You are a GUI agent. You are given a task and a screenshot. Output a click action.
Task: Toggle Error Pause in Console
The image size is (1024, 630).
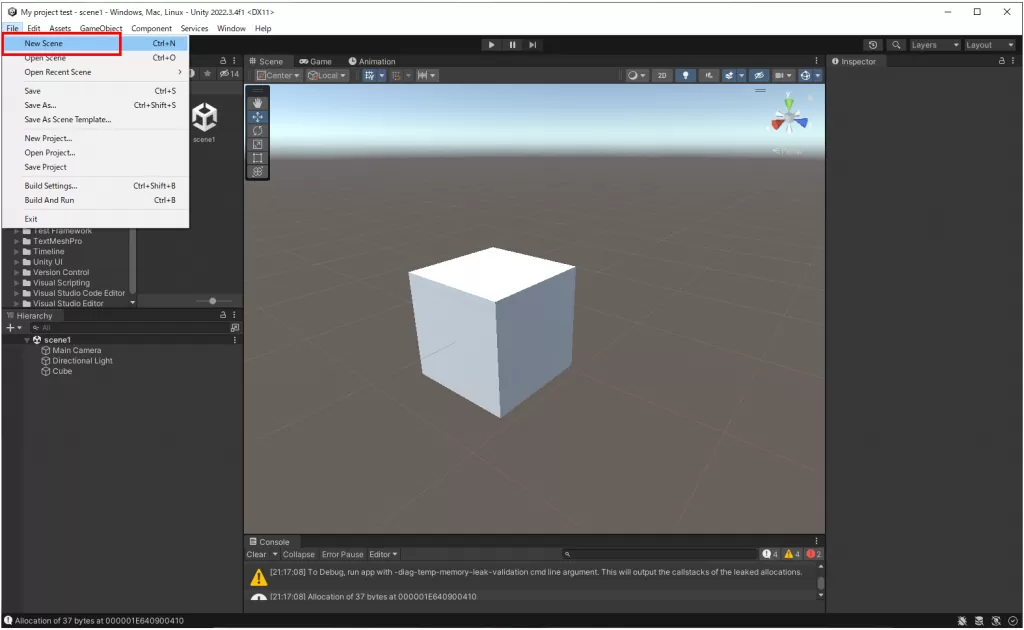(x=342, y=554)
